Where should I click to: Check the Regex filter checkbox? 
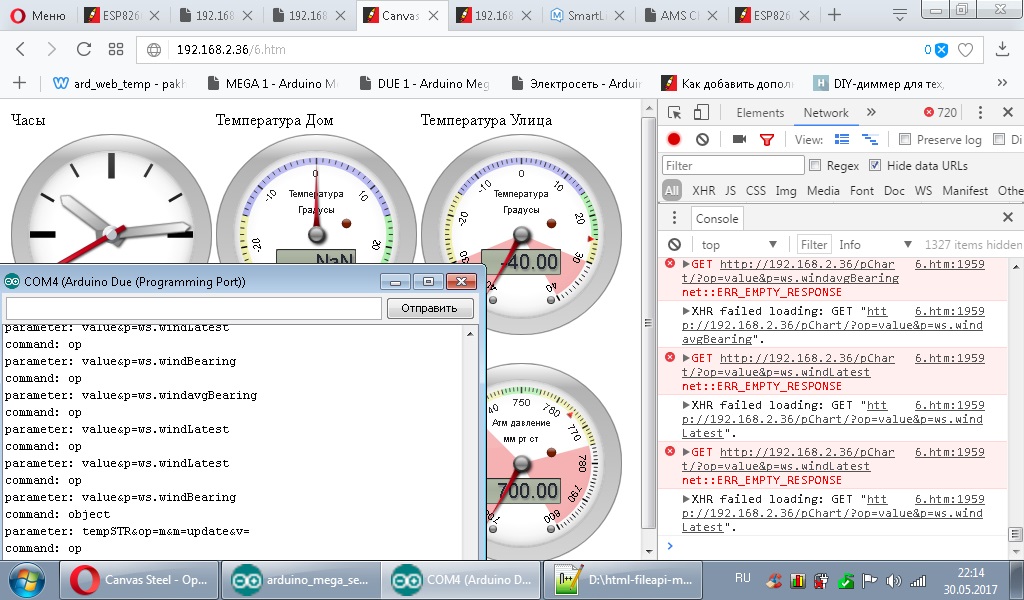pyautogui.click(x=815, y=166)
